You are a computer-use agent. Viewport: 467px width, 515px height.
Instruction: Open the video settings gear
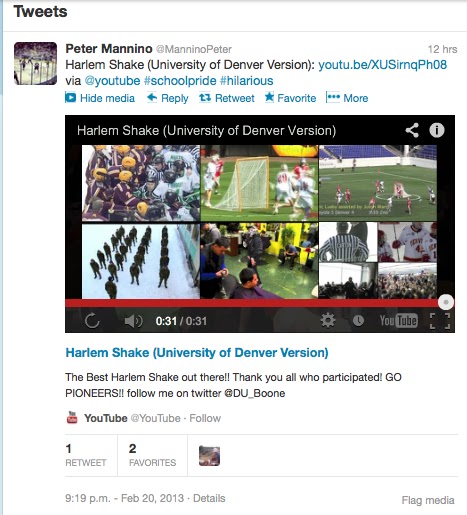coord(328,321)
